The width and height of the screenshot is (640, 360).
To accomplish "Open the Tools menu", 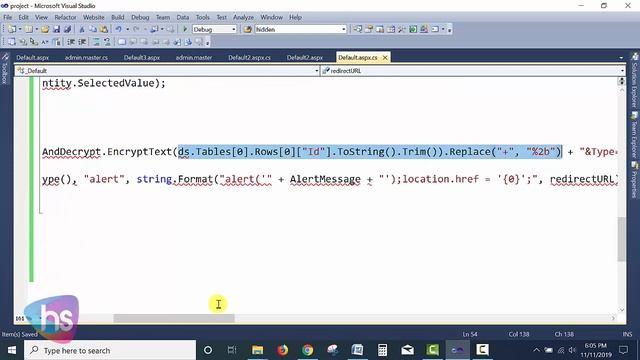I will 202,17.
